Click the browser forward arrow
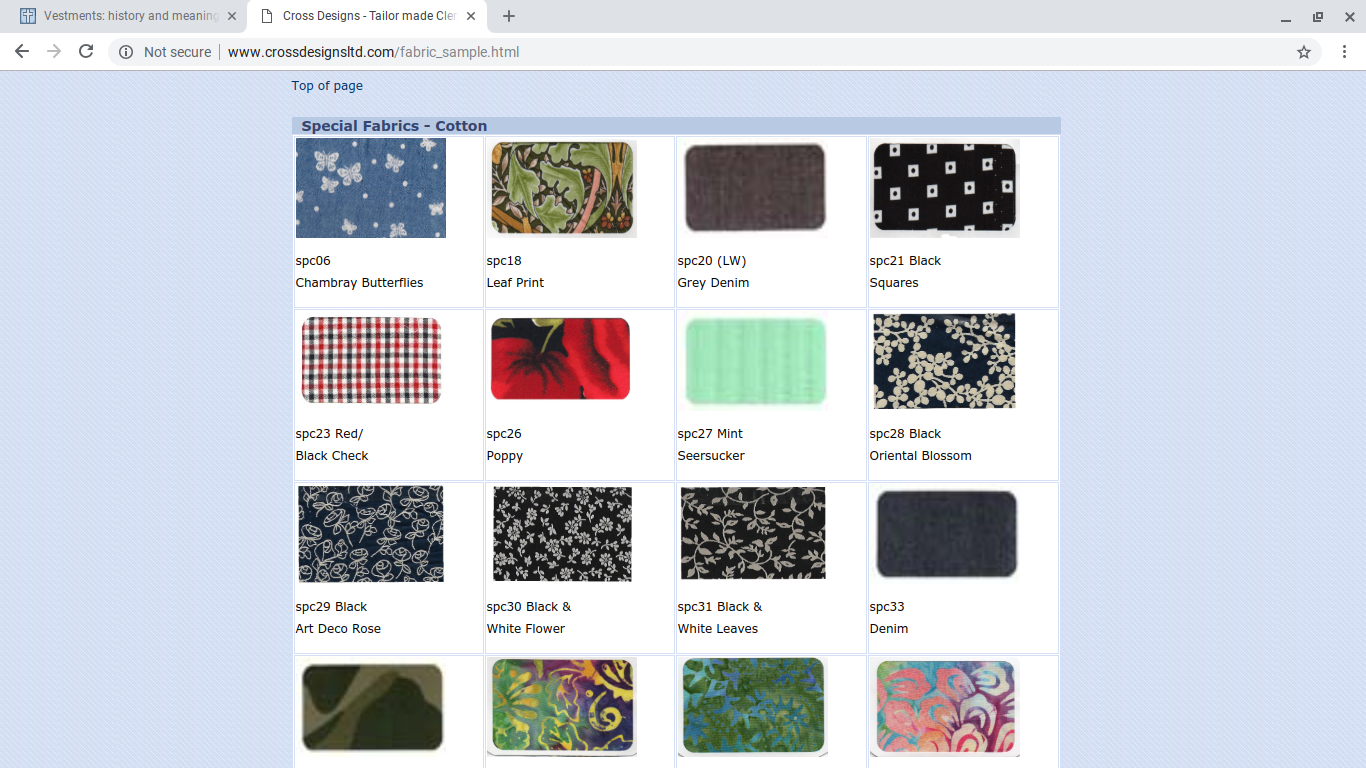 54,52
